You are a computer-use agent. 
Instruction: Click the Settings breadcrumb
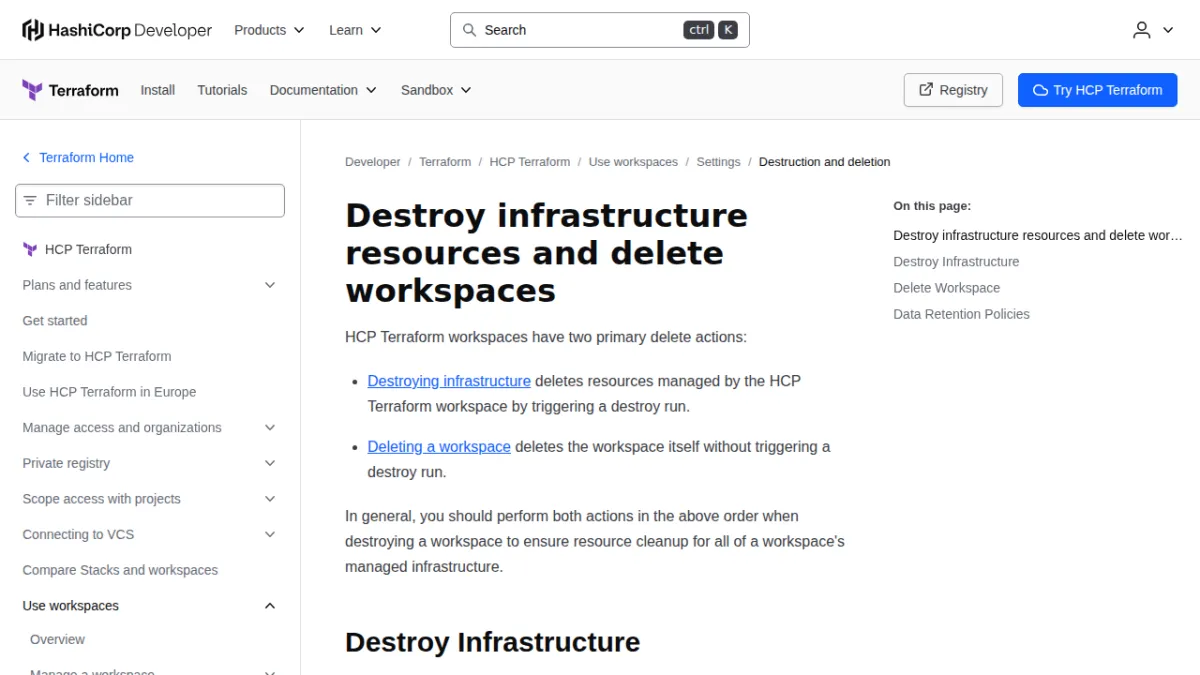pos(719,162)
